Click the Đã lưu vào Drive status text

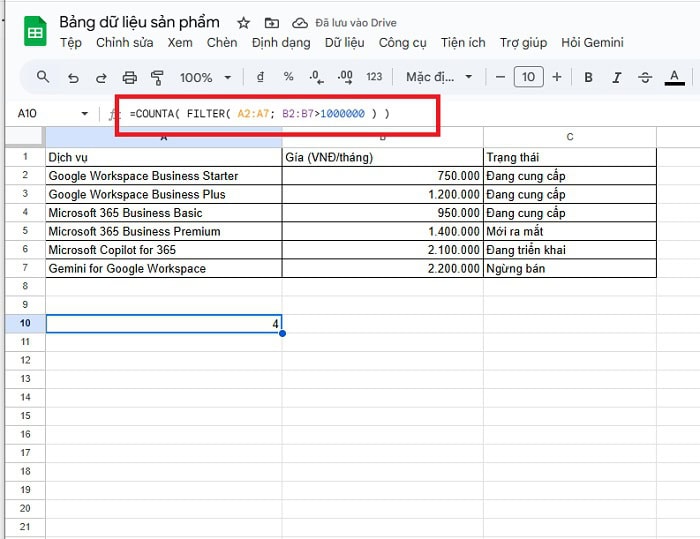tap(356, 23)
